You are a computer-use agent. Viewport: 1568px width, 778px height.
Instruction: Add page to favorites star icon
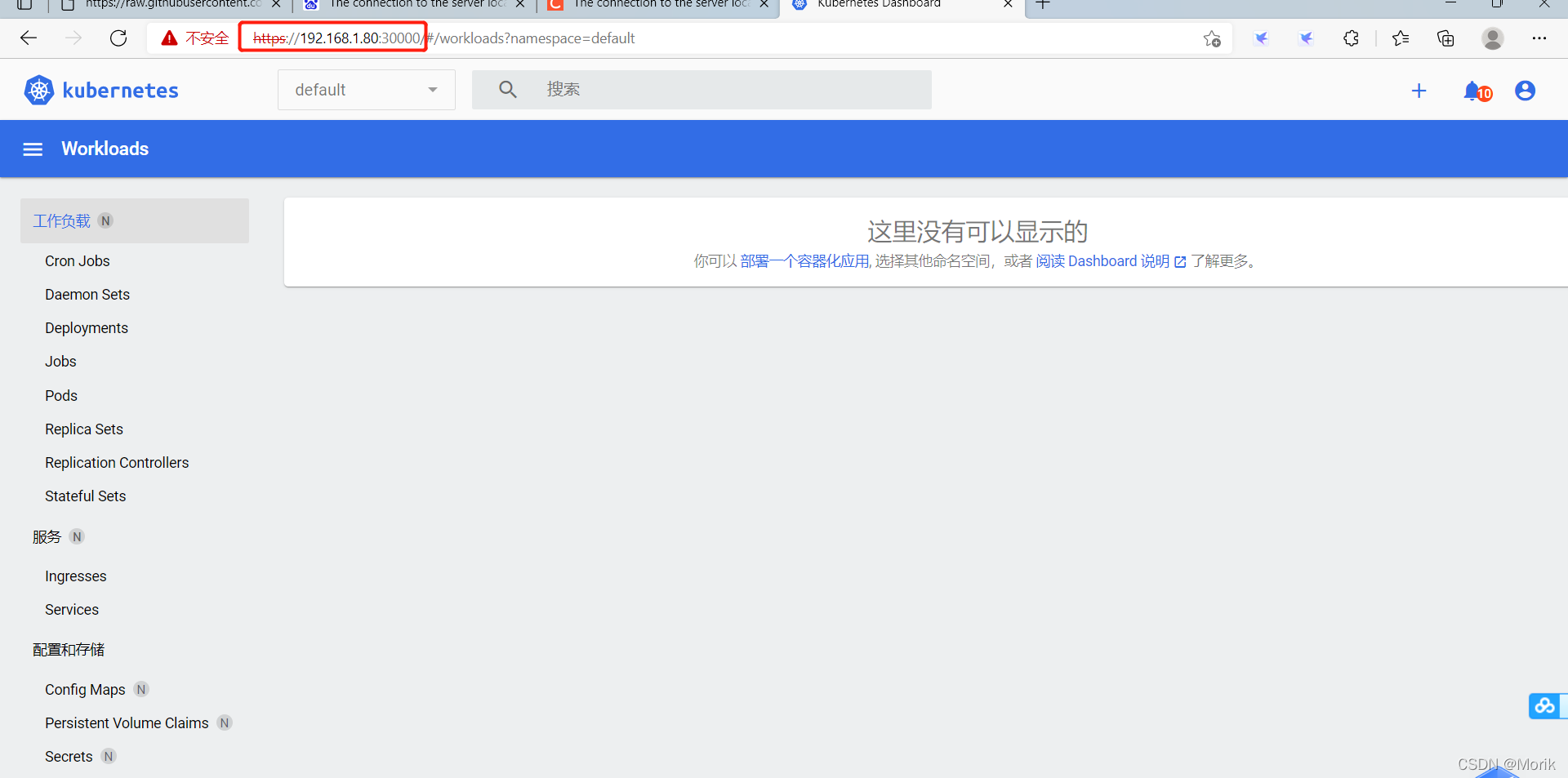coord(1212,38)
